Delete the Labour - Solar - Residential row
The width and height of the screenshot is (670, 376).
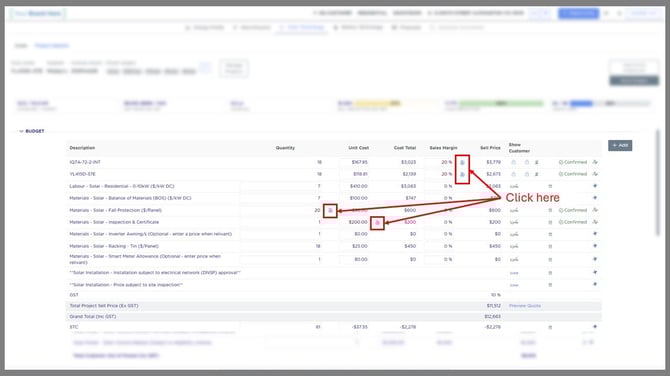(550, 186)
